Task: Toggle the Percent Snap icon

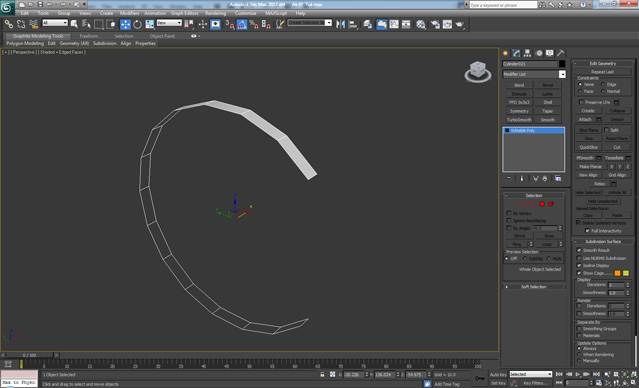Action: click(x=254, y=24)
